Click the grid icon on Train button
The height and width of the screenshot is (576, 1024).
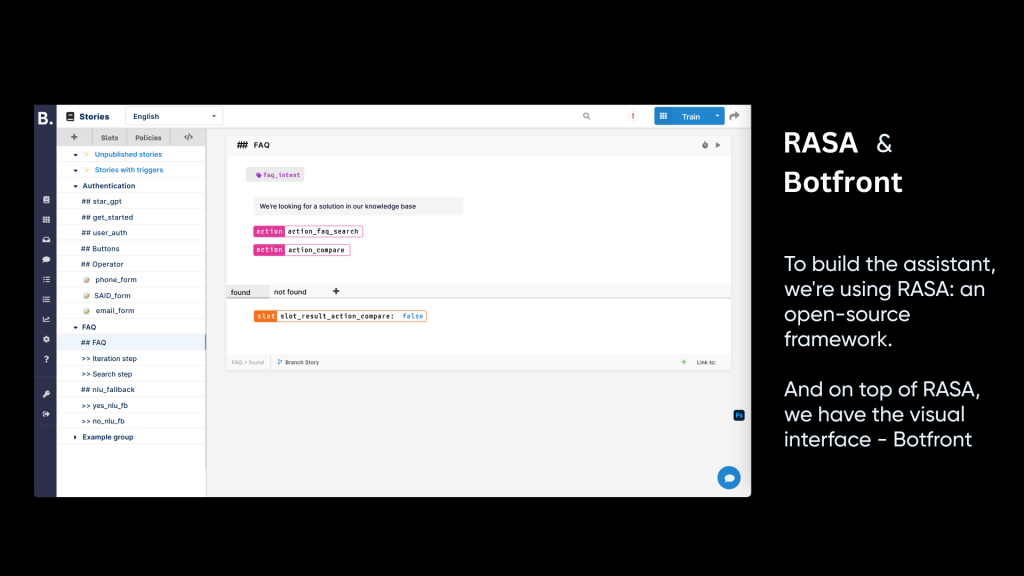click(x=664, y=116)
